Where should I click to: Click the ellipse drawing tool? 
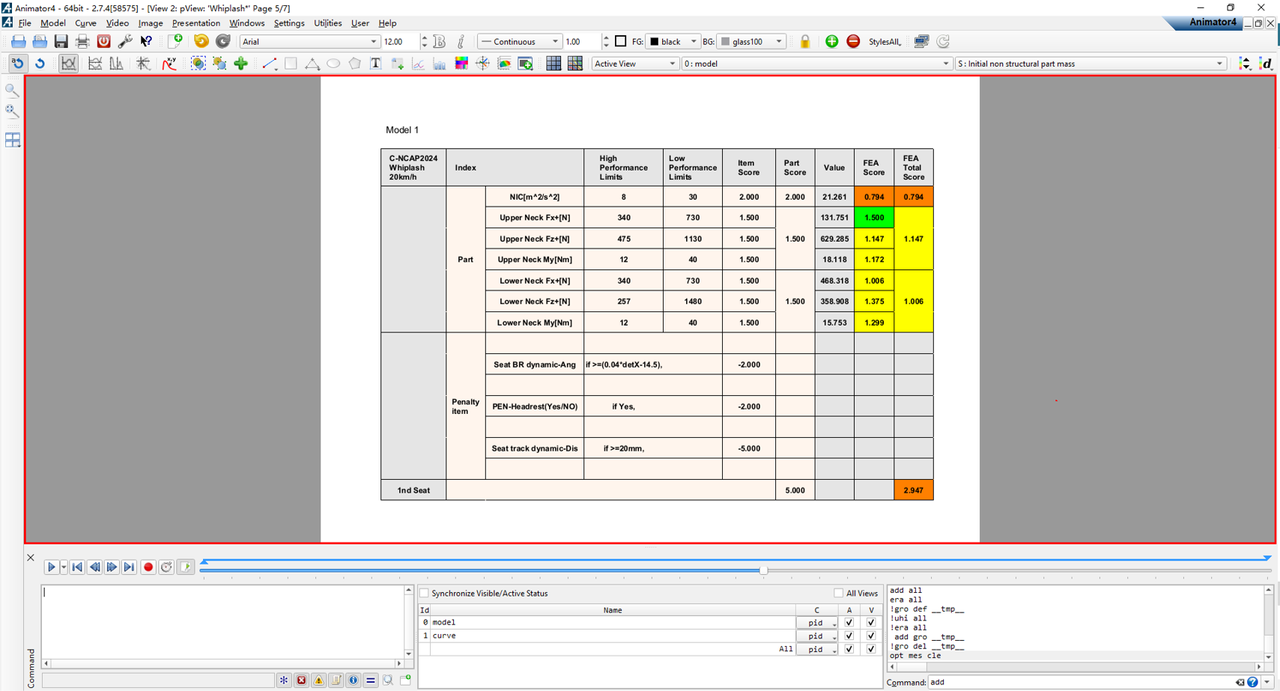pos(333,64)
